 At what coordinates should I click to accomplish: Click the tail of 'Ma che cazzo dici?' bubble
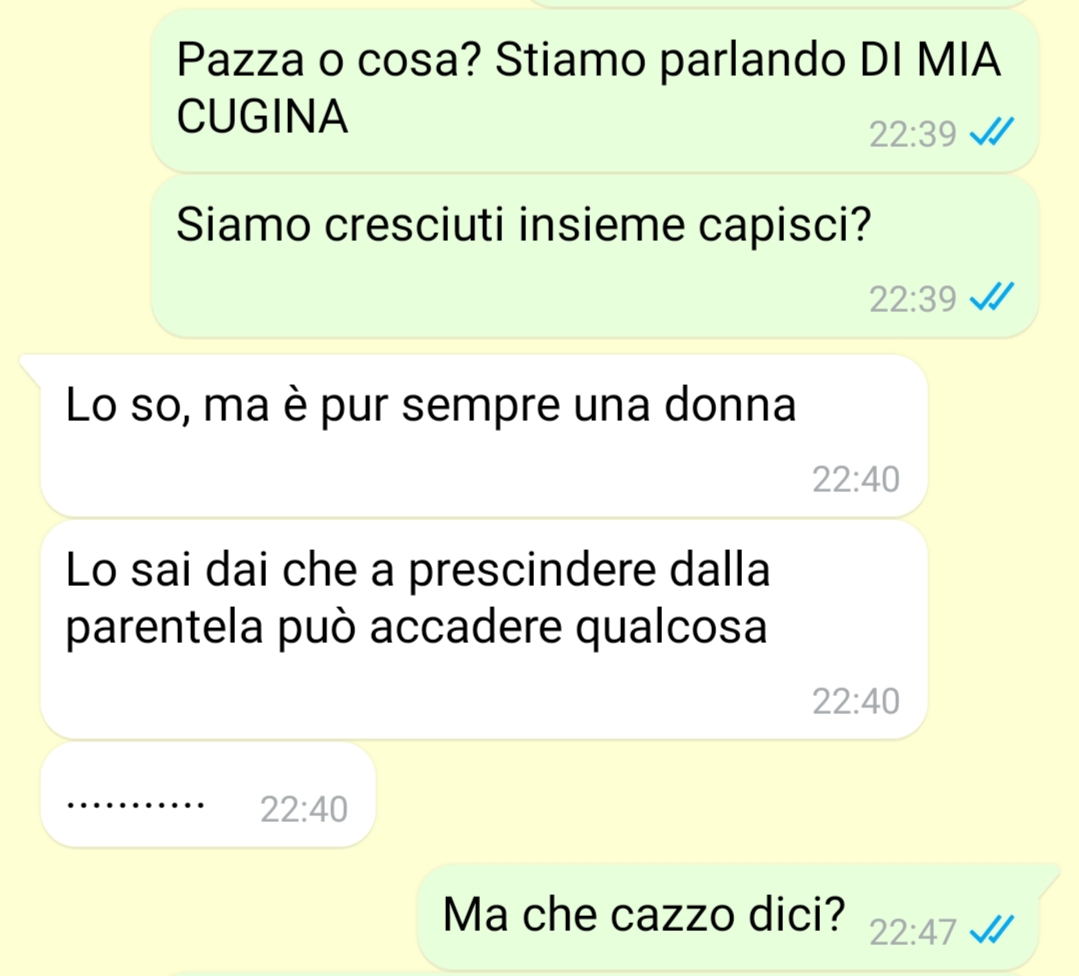pyautogui.click(x=1048, y=878)
